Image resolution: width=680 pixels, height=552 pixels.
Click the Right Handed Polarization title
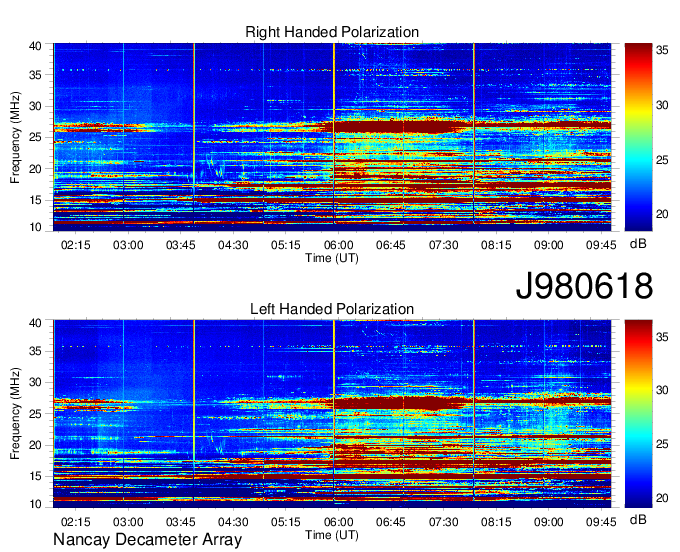tap(332, 32)
